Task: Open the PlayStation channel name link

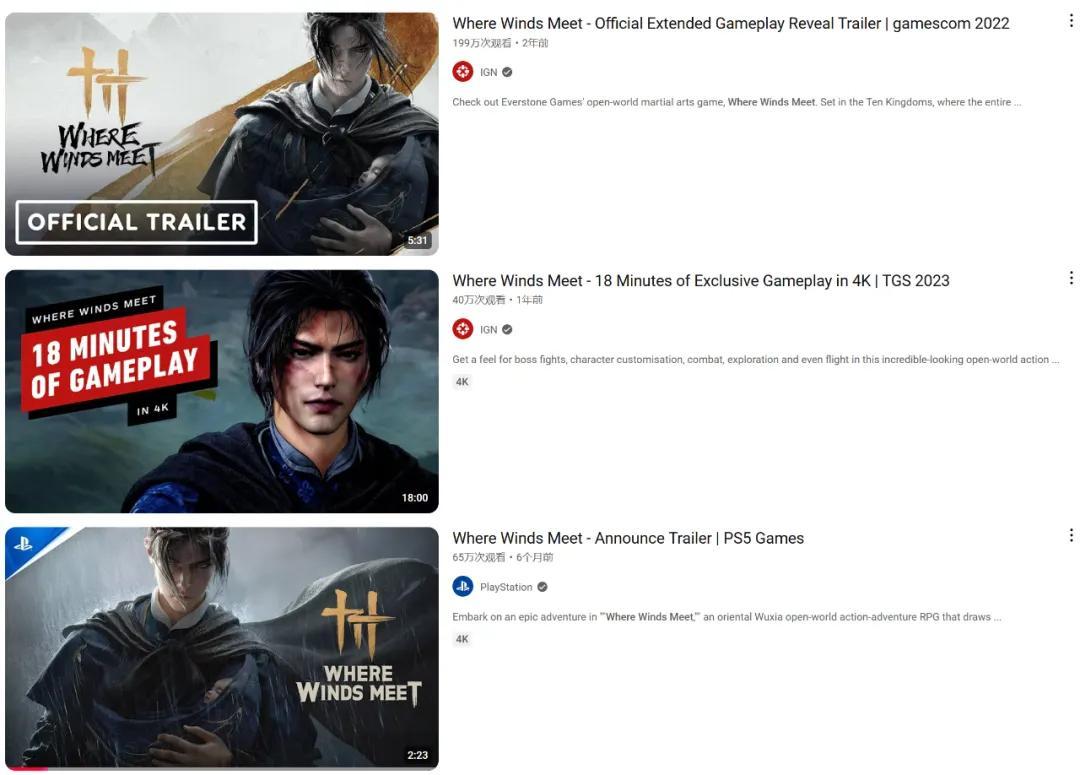Action: pos(506,587)
